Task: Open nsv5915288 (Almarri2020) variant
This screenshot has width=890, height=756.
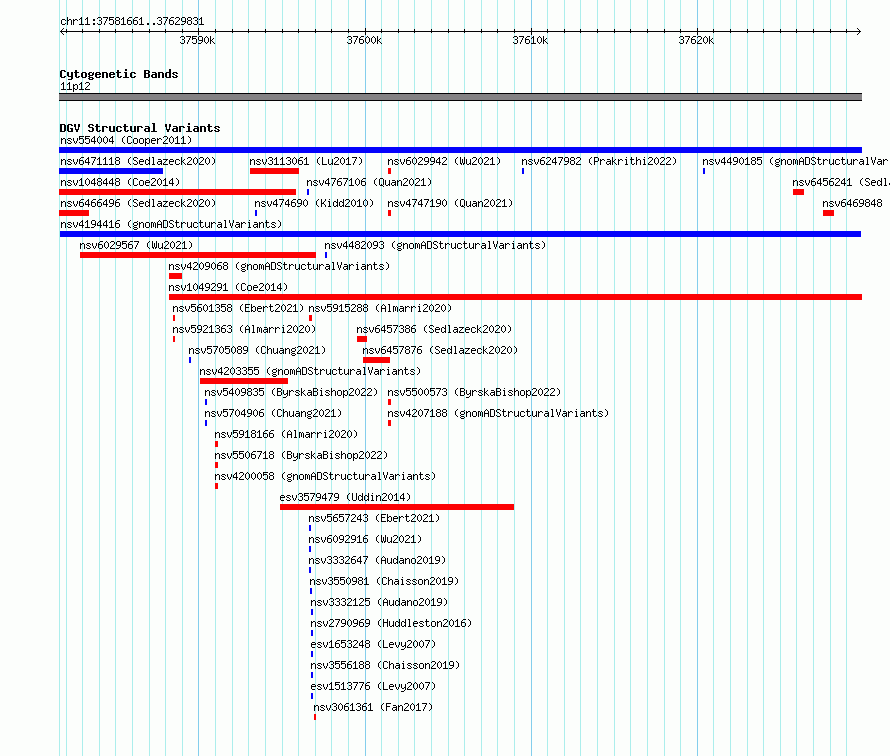Action: point(380,308)
